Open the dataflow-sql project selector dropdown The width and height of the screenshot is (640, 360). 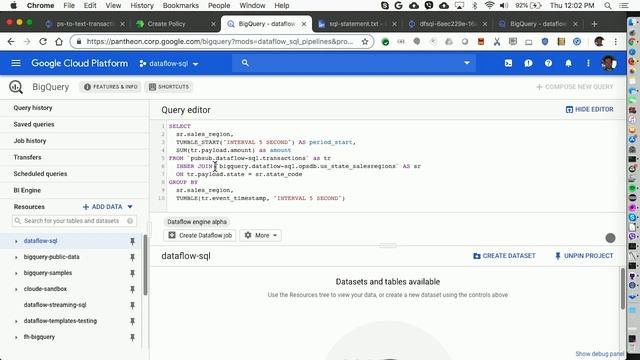click(169, 64)
